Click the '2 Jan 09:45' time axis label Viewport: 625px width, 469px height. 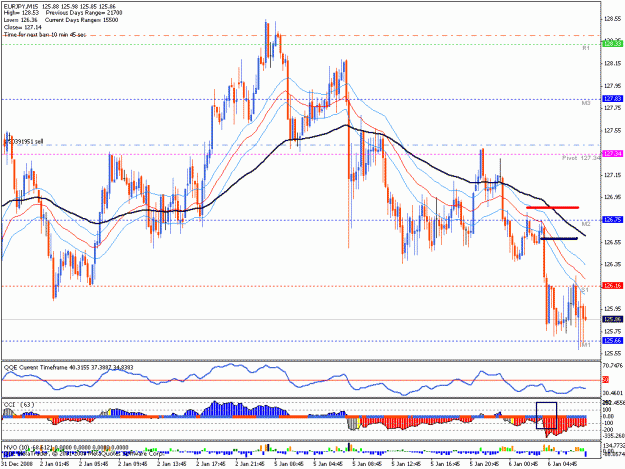coord(133,464)
